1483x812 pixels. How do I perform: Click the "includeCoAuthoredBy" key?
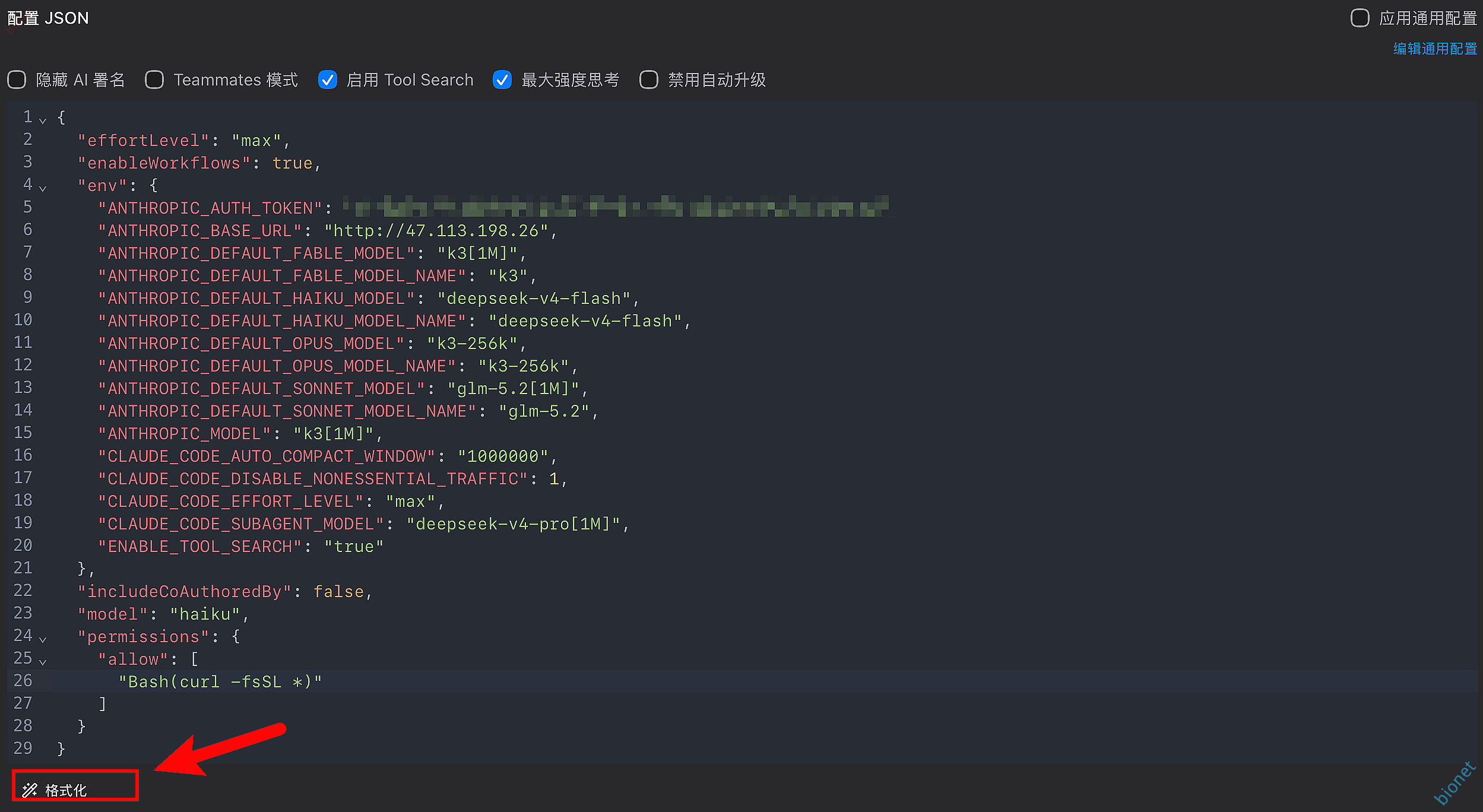pyautogui.click(x=185, y=592)
